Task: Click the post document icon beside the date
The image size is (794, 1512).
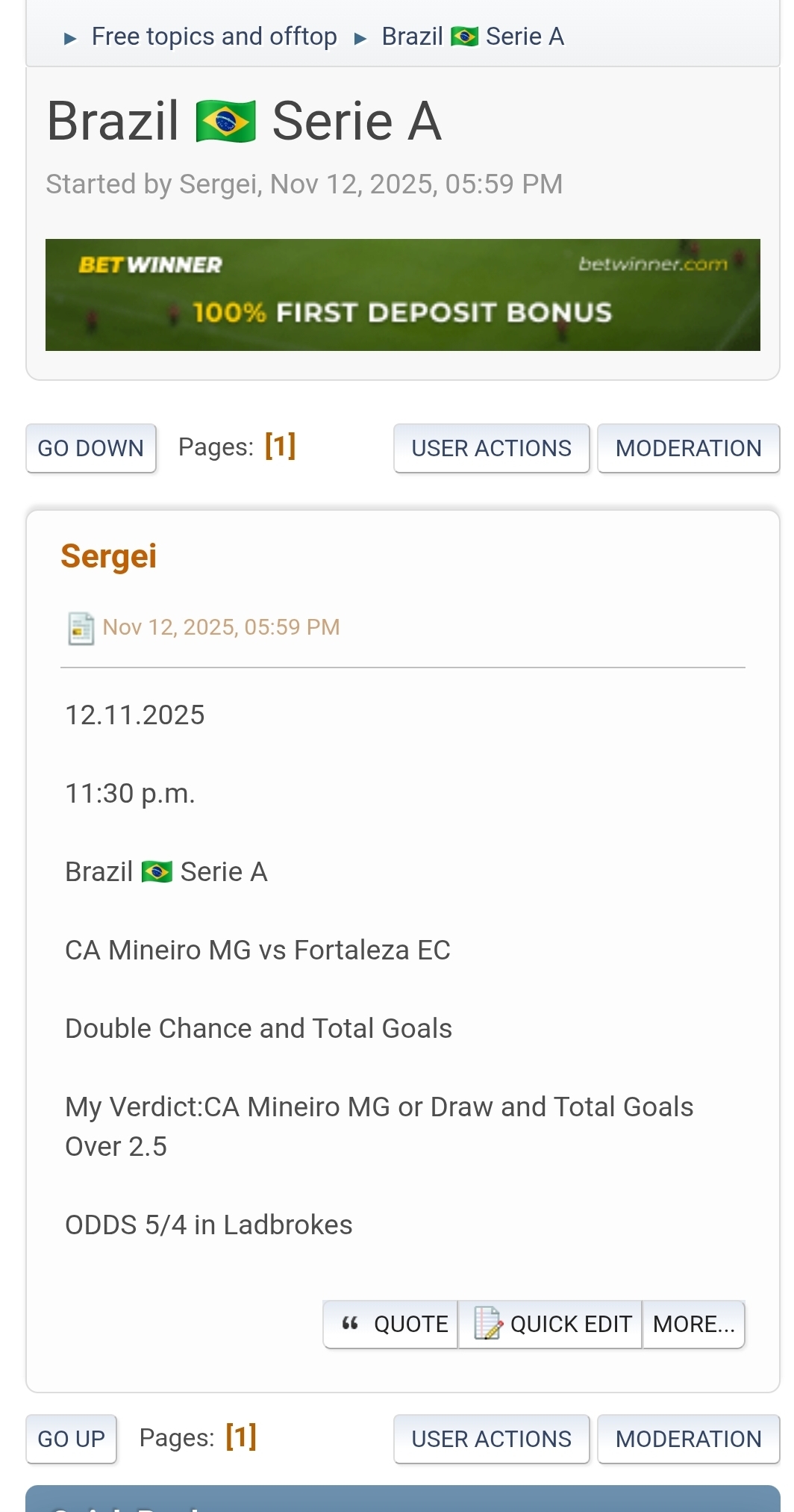Action: coord(81,628)
